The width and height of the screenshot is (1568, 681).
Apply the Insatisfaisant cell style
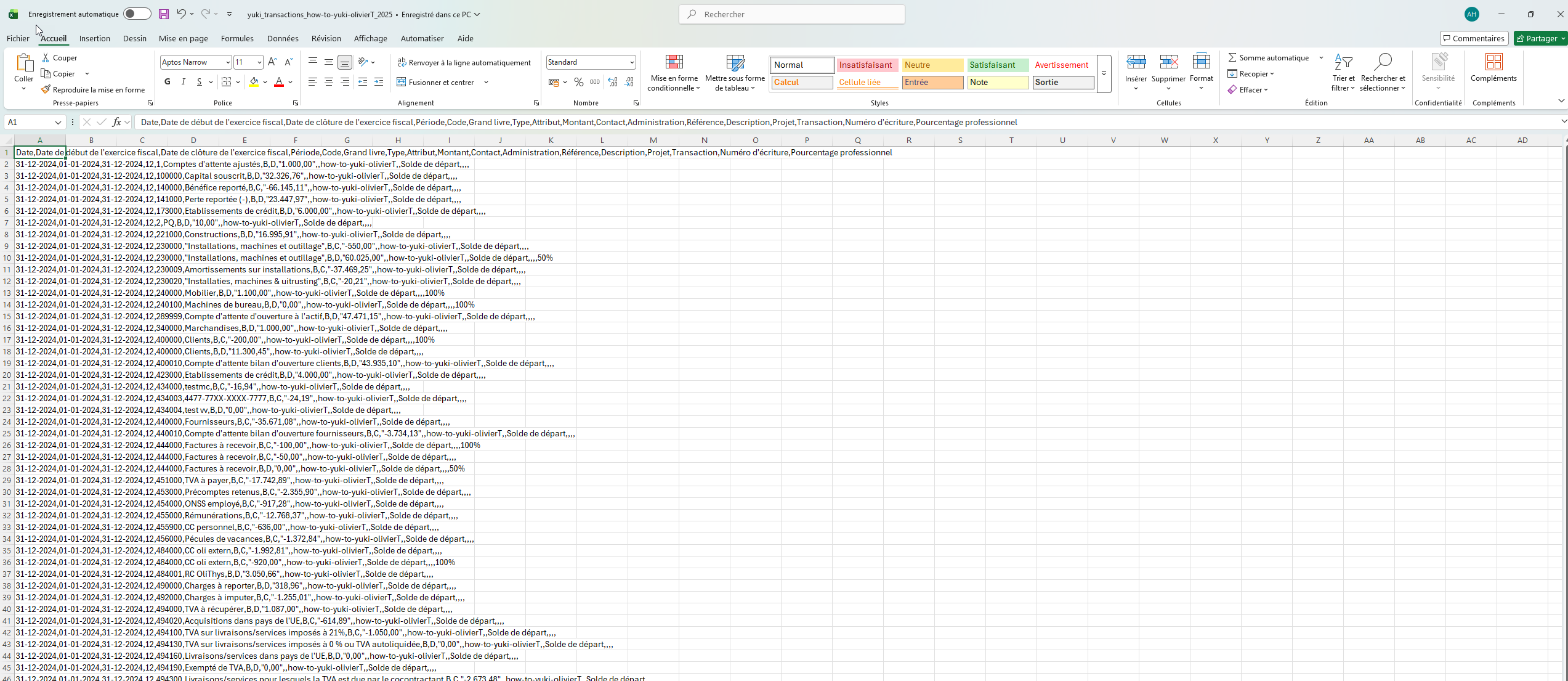[867, 65]
